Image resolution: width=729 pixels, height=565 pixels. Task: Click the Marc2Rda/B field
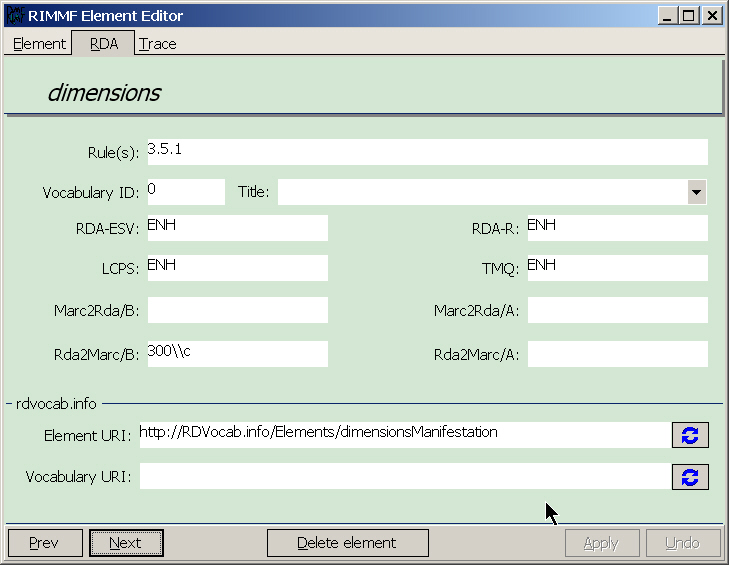tap(238, 310)
